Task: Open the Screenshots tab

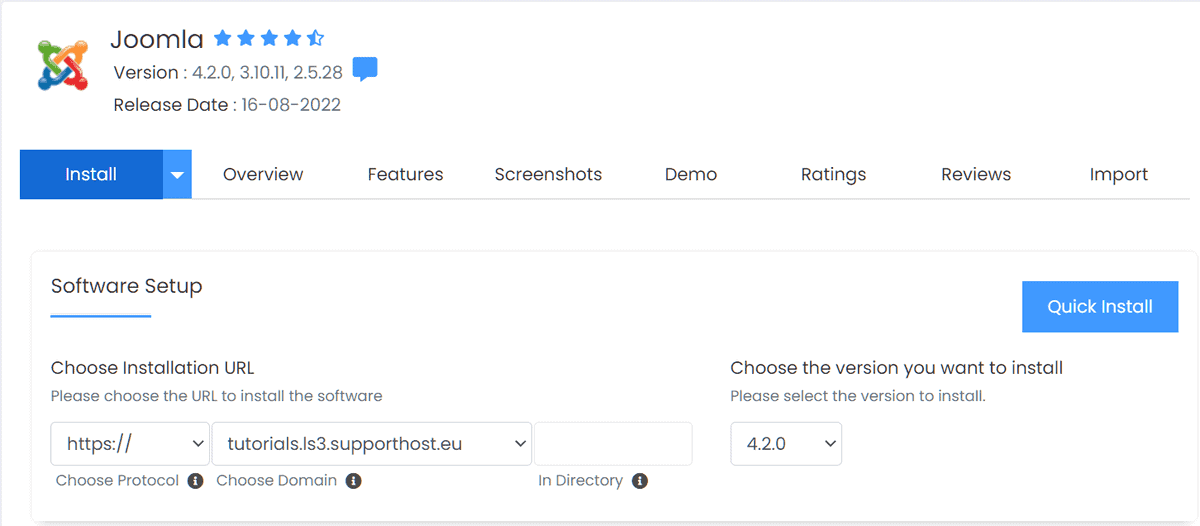Action: 548,175
